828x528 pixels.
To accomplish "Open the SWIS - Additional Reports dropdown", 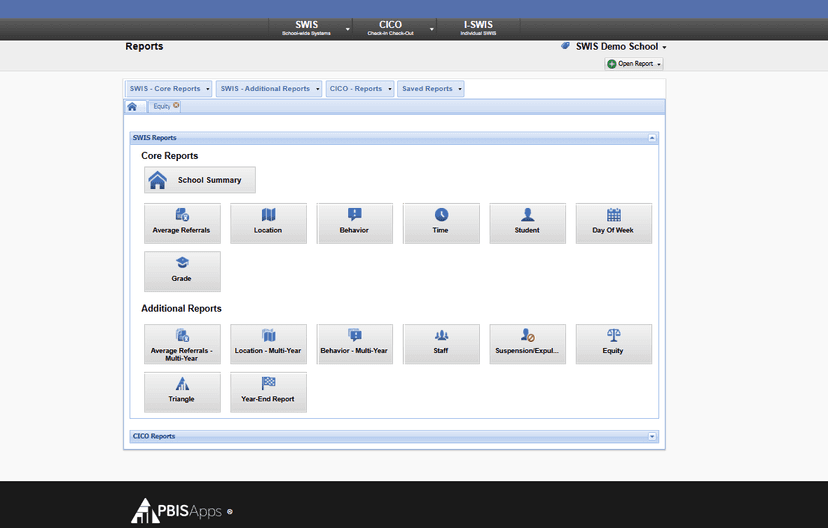I will coord(269,89).
